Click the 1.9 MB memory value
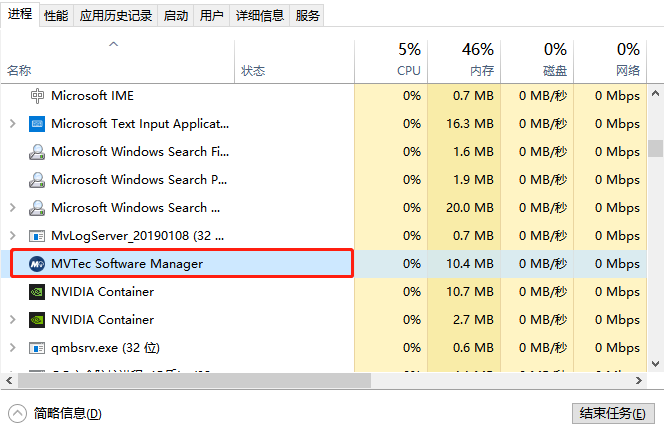664x438 pixels. tap(473, 180)
